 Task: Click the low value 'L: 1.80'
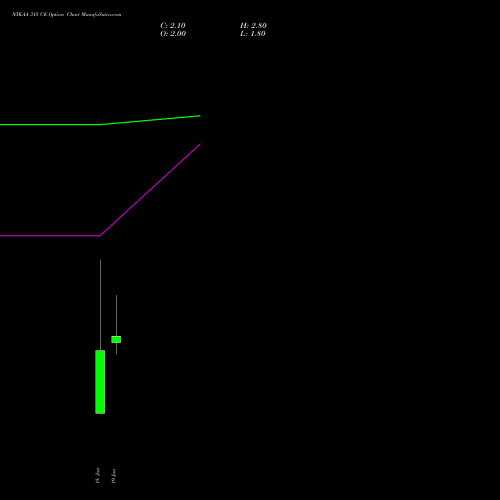pyautogui.click(x=253, y=34)
